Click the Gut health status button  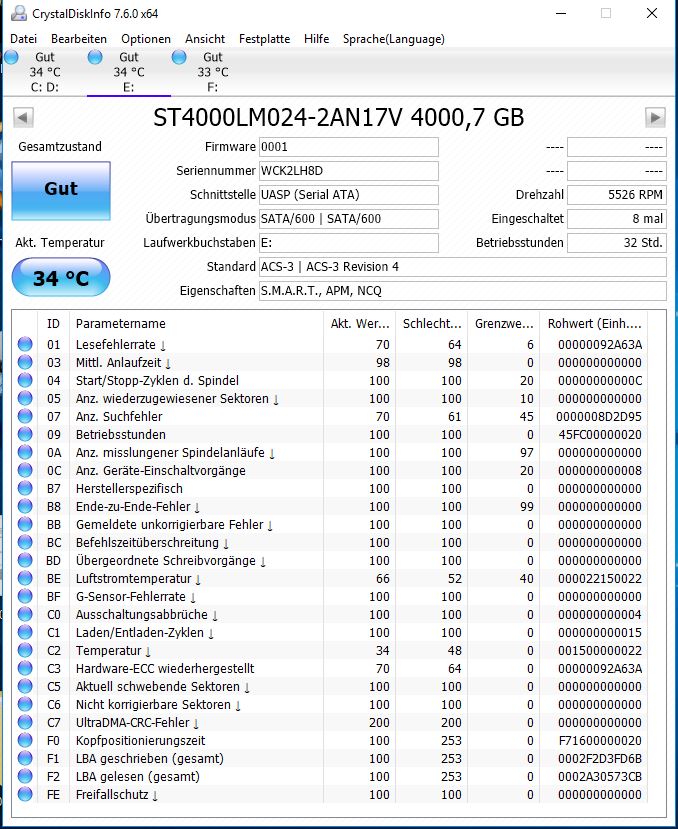click(61, 190)
